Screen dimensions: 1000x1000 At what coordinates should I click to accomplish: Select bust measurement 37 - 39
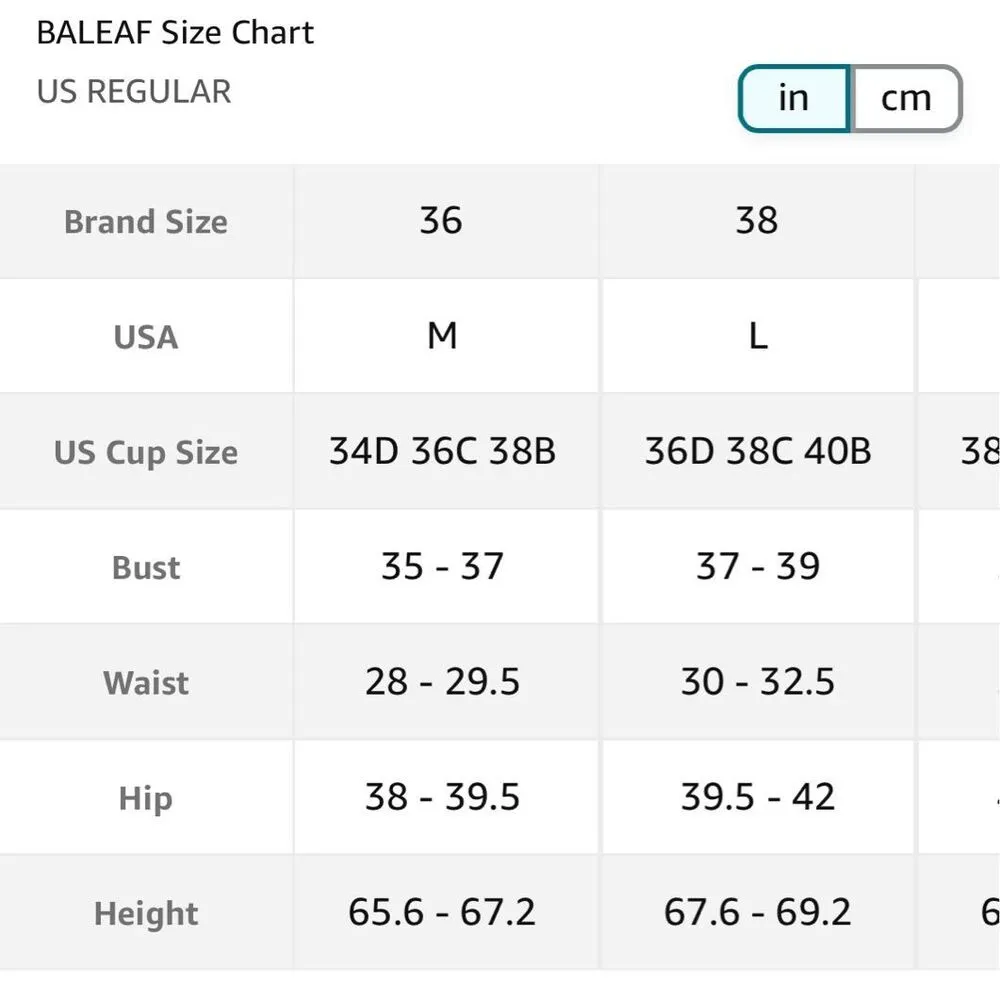pos(759,567)
